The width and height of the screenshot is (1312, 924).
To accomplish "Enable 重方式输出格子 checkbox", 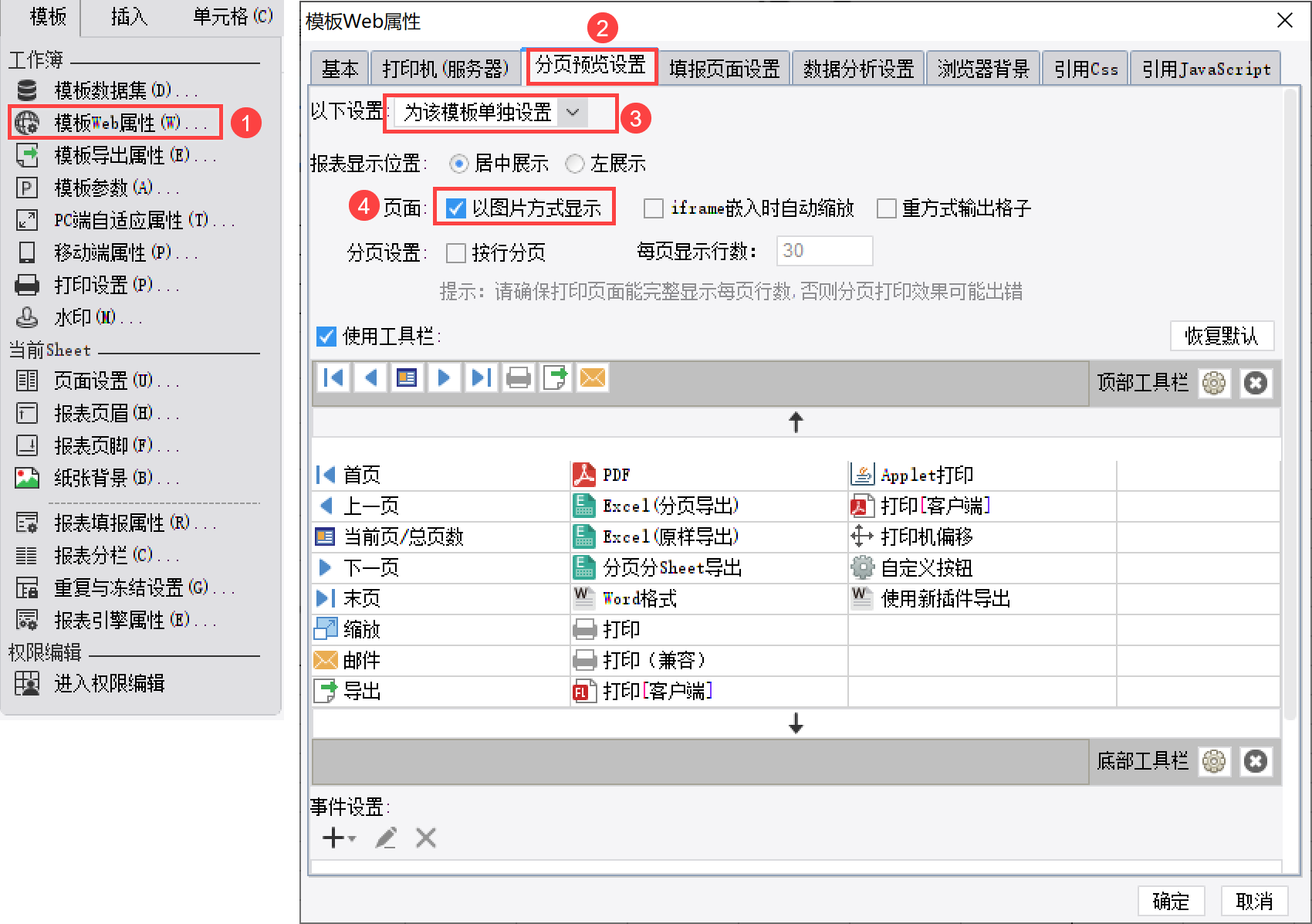I will (x=887, y=208).
